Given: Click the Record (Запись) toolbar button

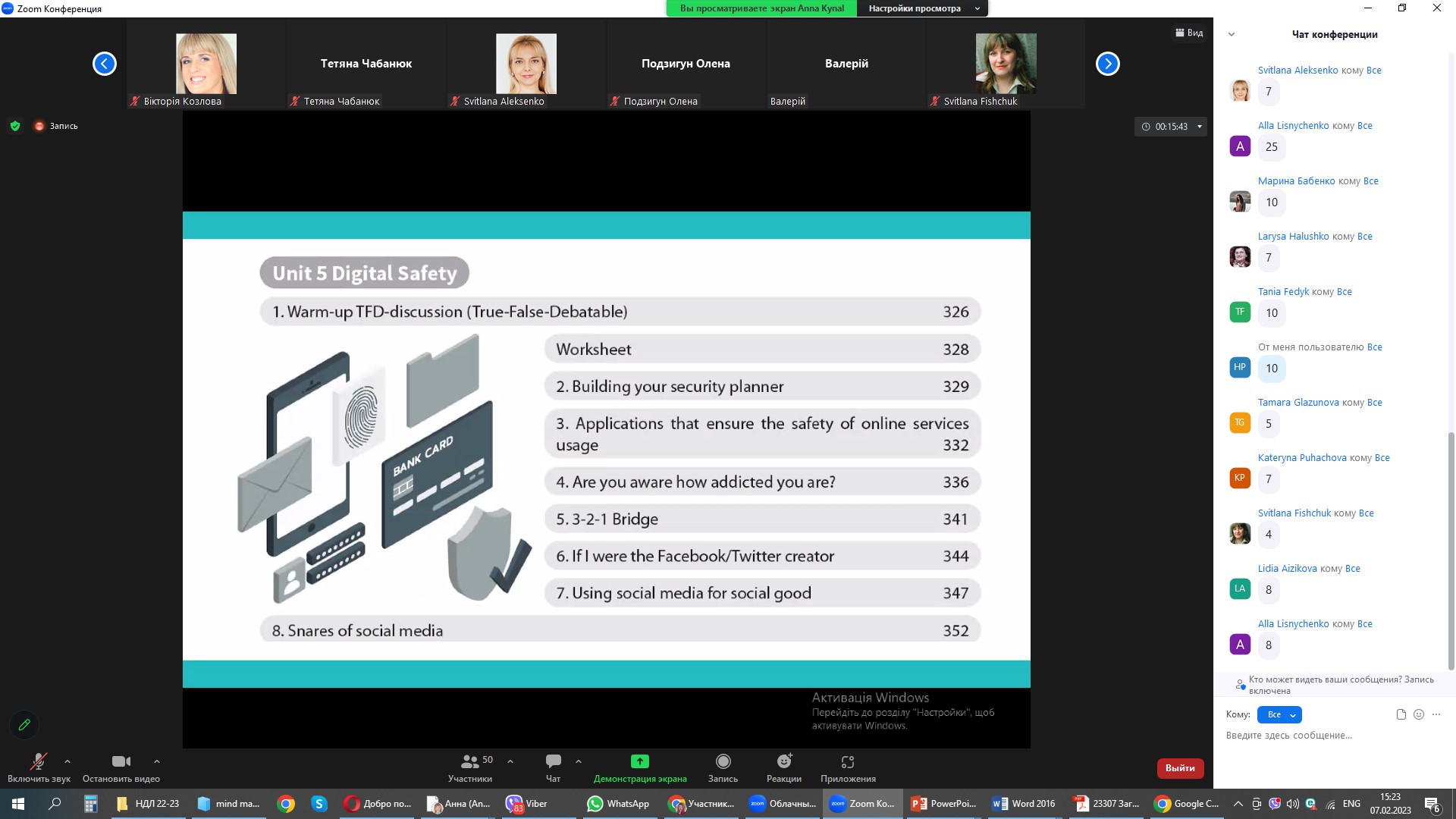Looking at the screenshot, I should point(723,767).
